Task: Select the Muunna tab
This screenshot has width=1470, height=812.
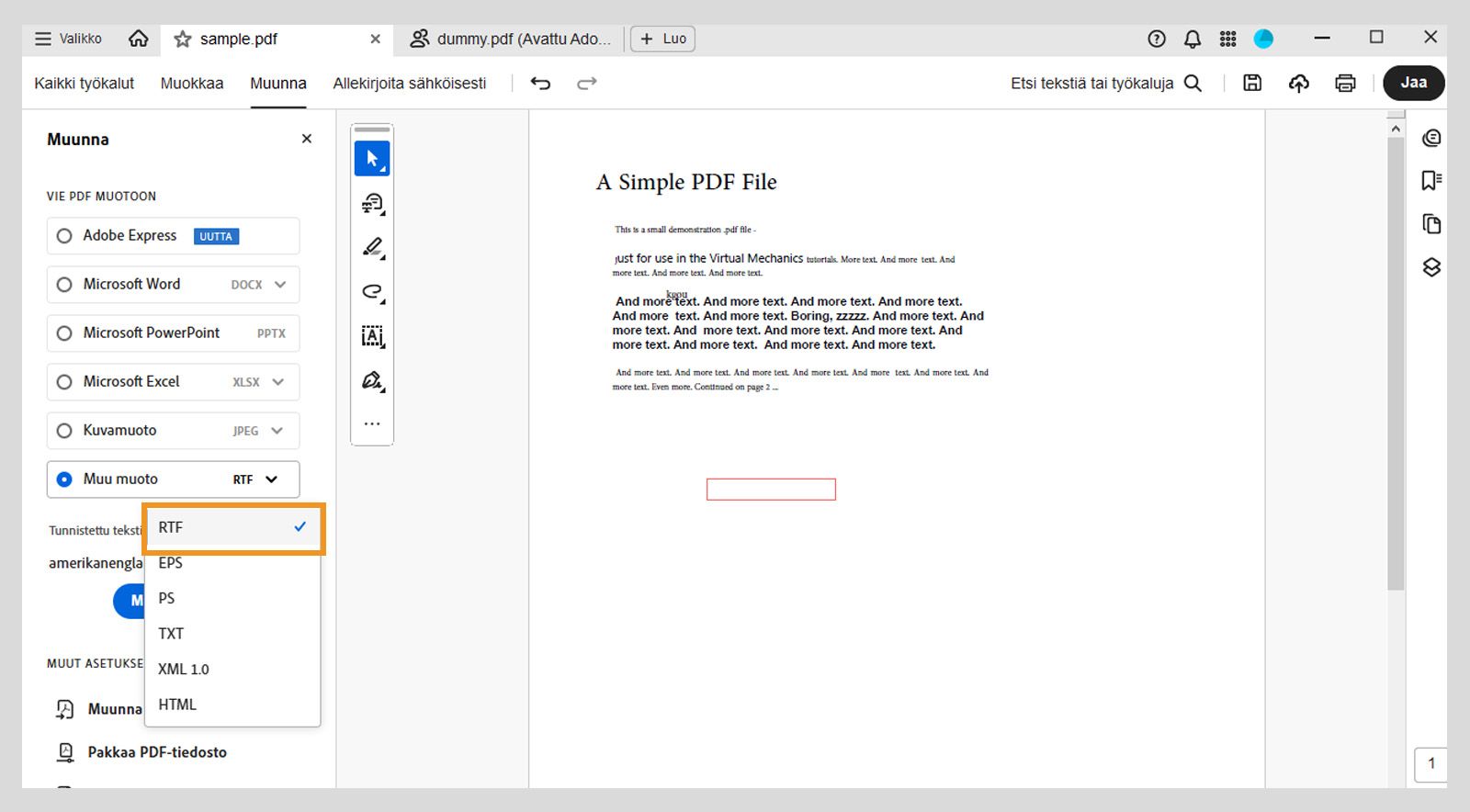Action: [278, 83]
